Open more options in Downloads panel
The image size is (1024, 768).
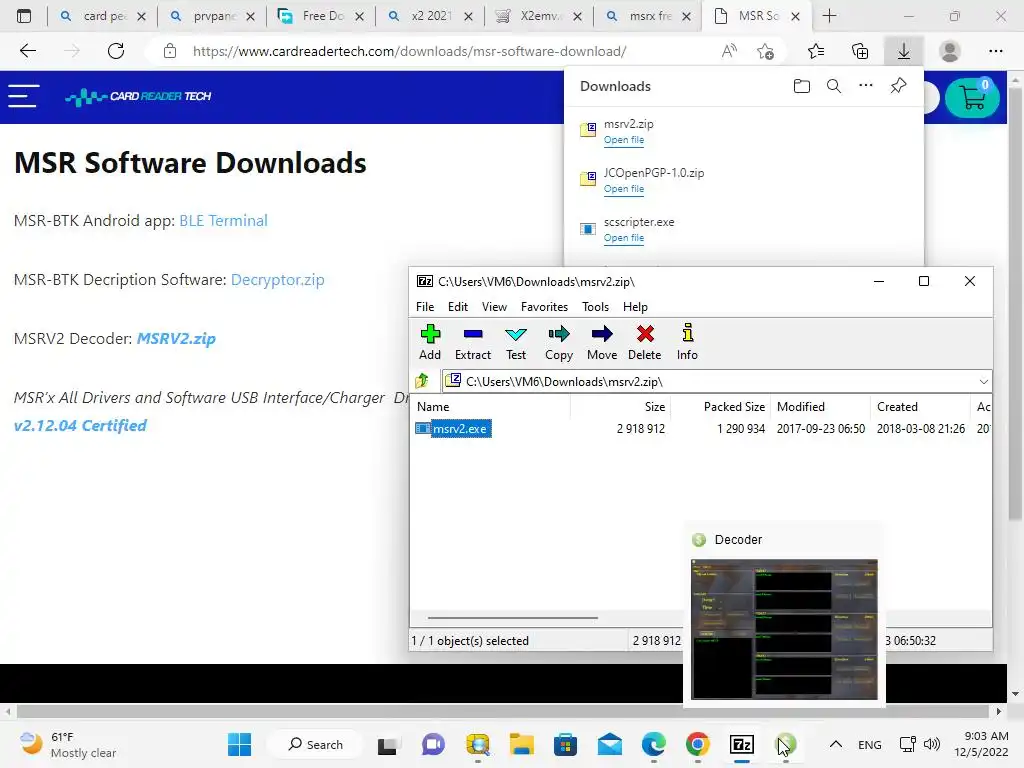[866, 86]
